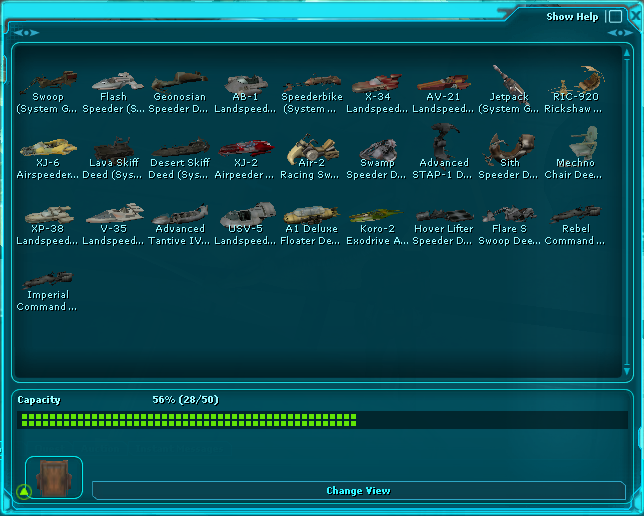Select the Flare S Swoop deed icon
The width and height of the screenshot is (644, 516).
[509, 214]
